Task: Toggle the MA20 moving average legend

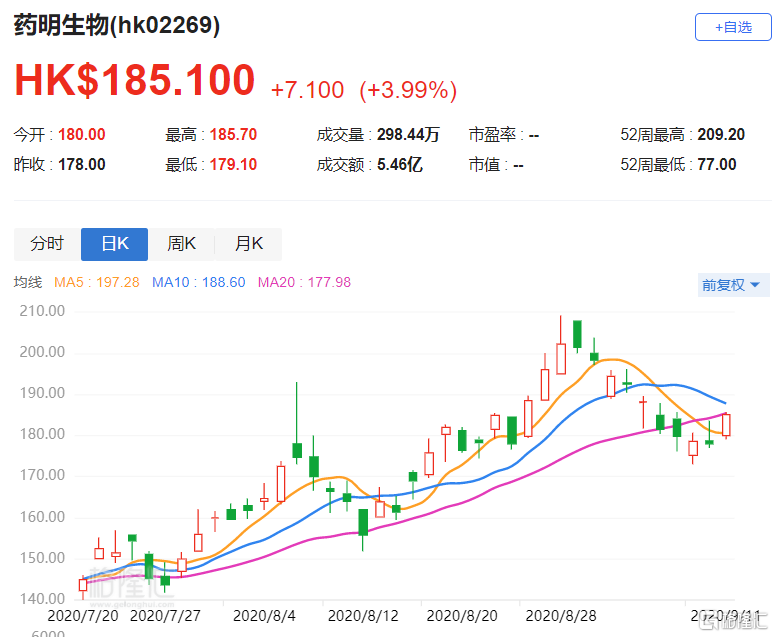Action: pos(304,283)
